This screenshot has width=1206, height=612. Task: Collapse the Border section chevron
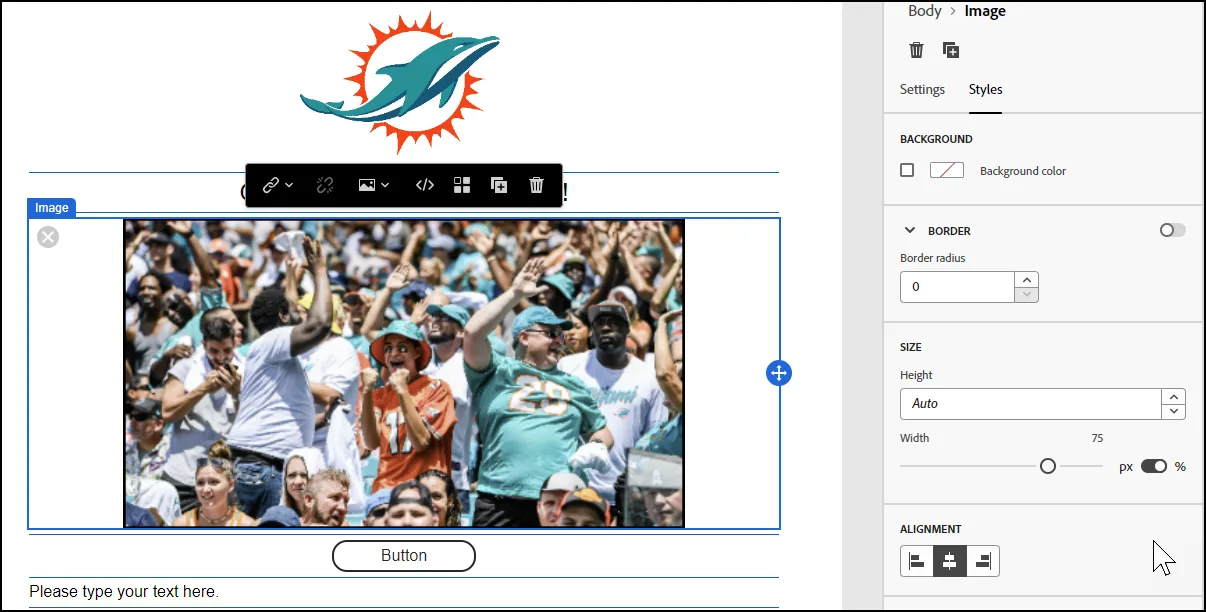910,230
